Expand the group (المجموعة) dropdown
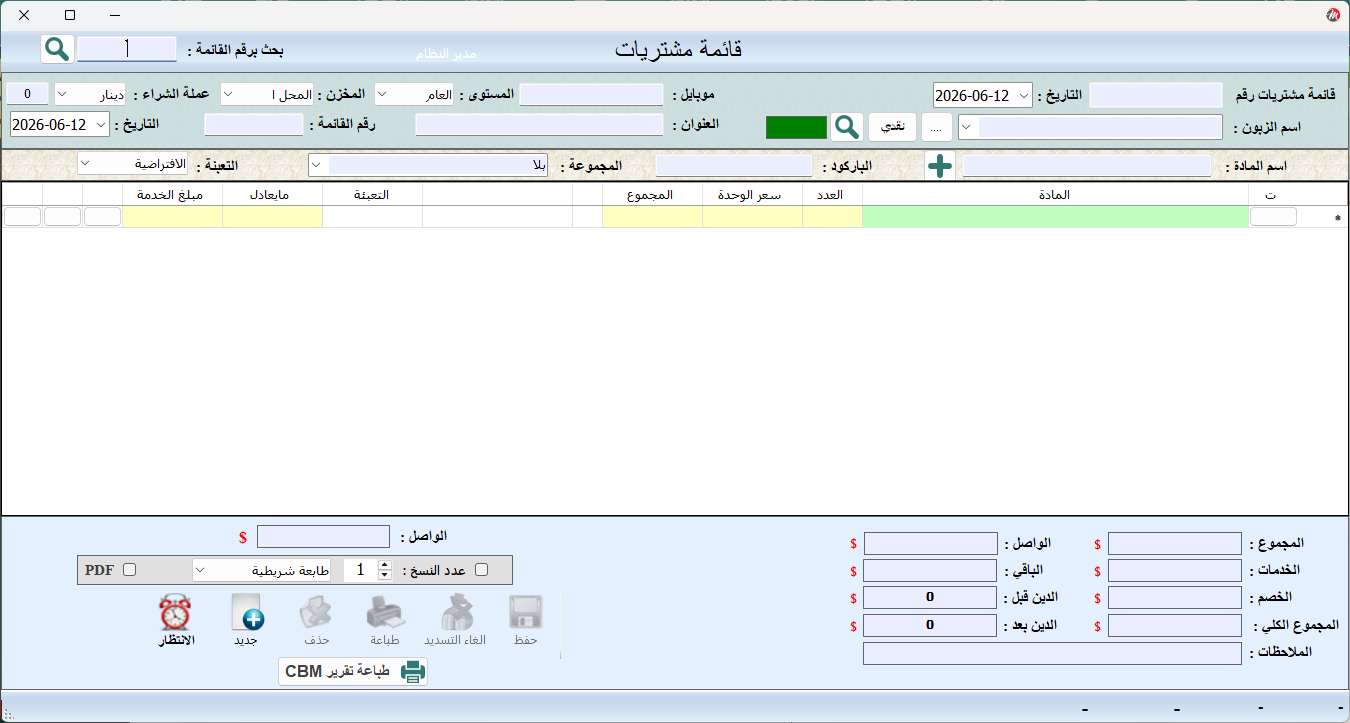The image size is (1350, 723). (x=316, y=165)
